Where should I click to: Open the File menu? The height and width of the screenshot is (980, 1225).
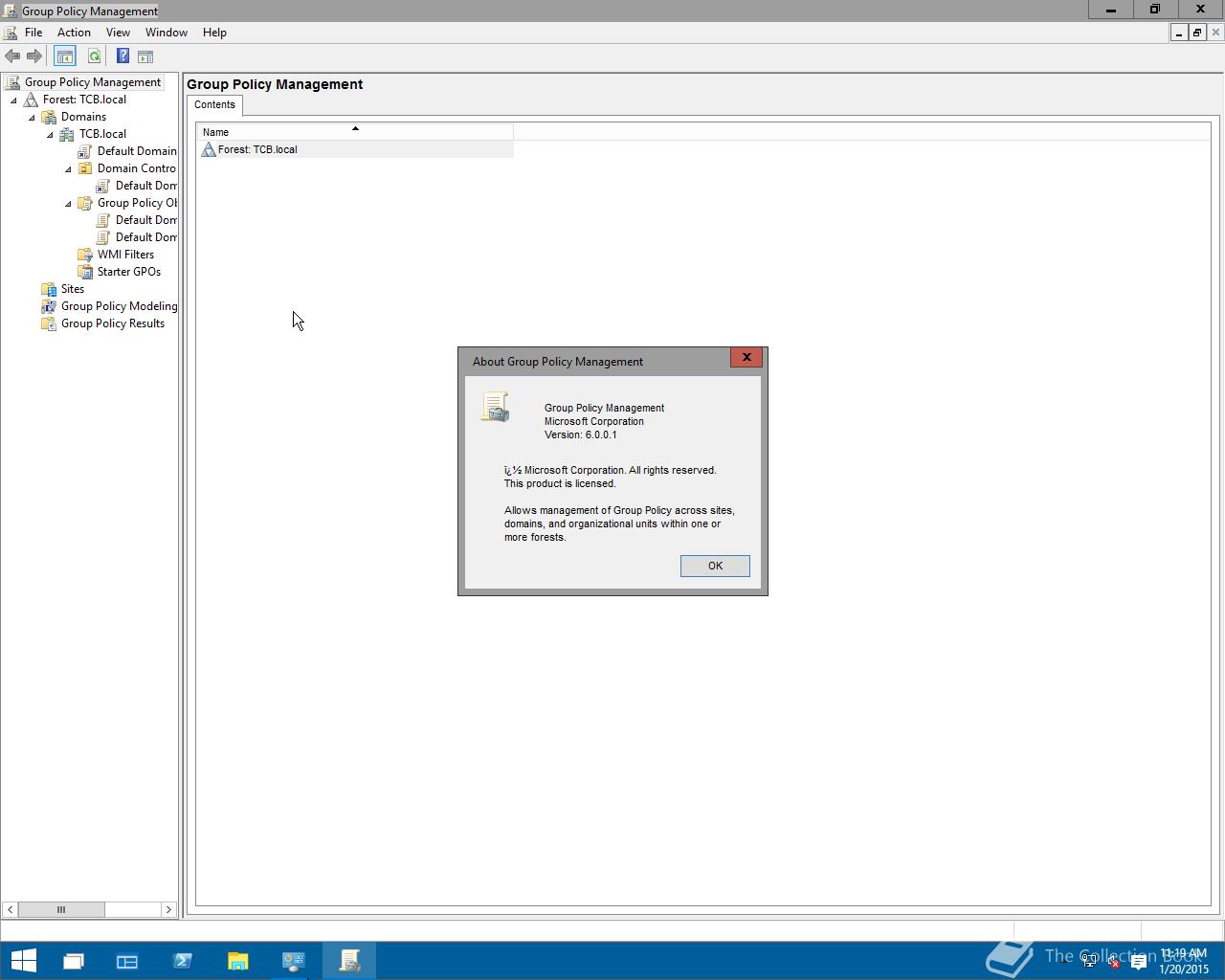33,33
